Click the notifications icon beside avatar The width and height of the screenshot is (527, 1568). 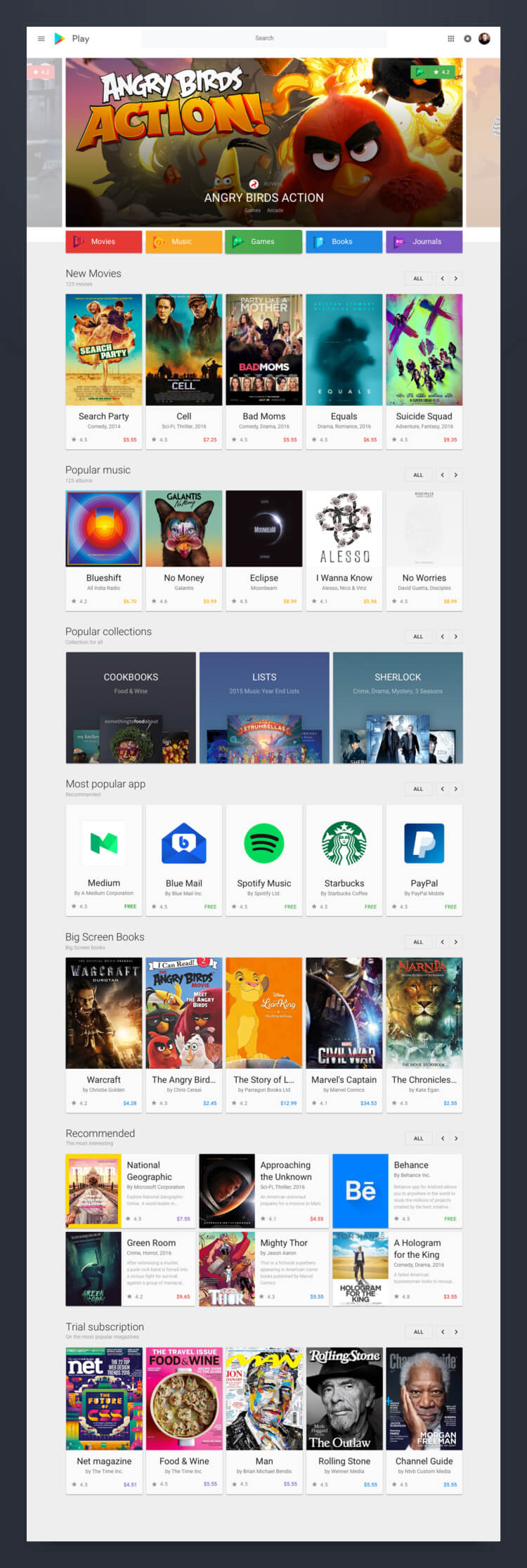(x=467, y=39)
